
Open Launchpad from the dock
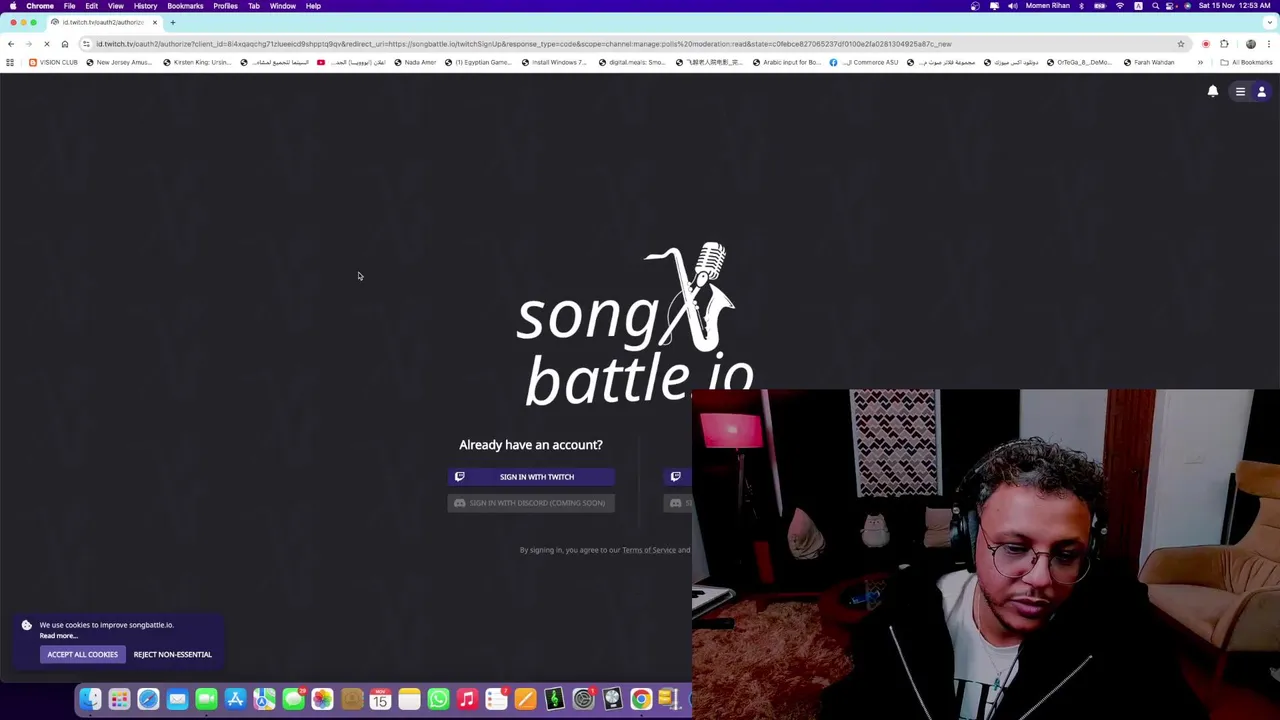click(x=119, y=699)
